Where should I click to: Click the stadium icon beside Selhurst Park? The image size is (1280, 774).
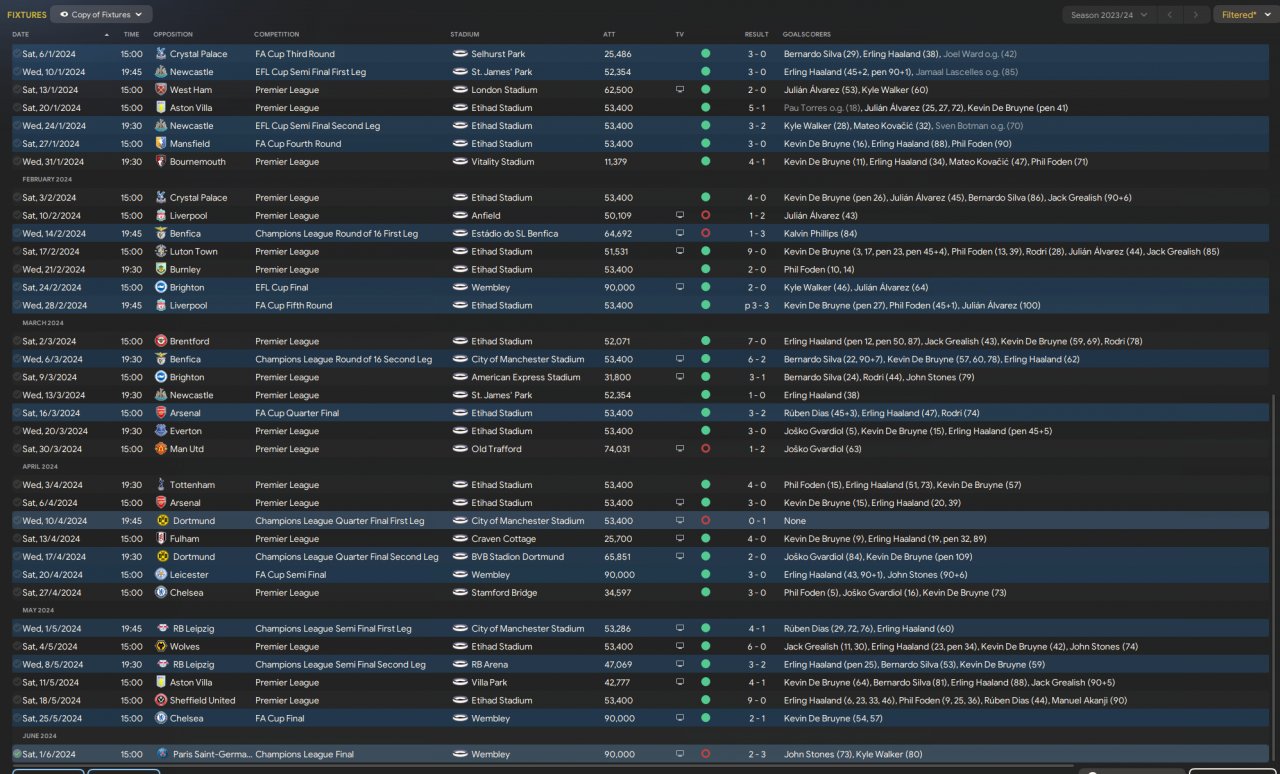click(460, 54)
